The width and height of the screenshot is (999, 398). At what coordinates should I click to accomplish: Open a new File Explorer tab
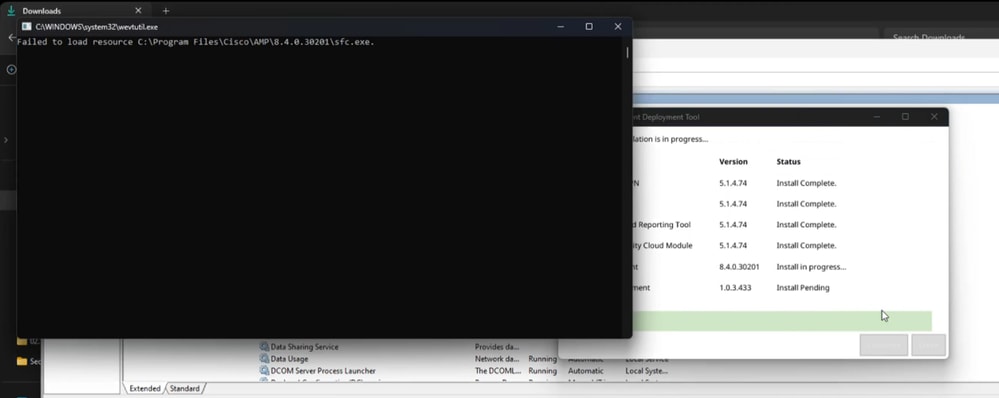pos(166,11)
